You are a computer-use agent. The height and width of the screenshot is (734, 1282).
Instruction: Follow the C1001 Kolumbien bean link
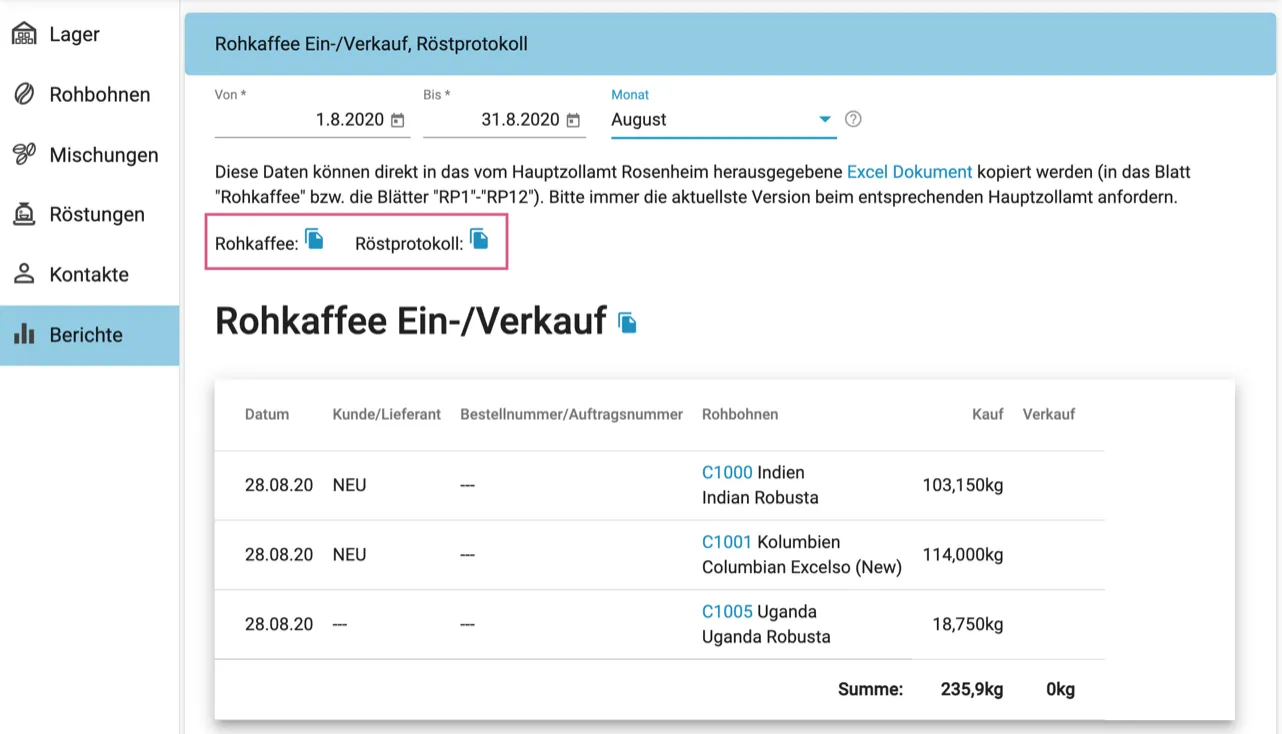coord(727,542)
